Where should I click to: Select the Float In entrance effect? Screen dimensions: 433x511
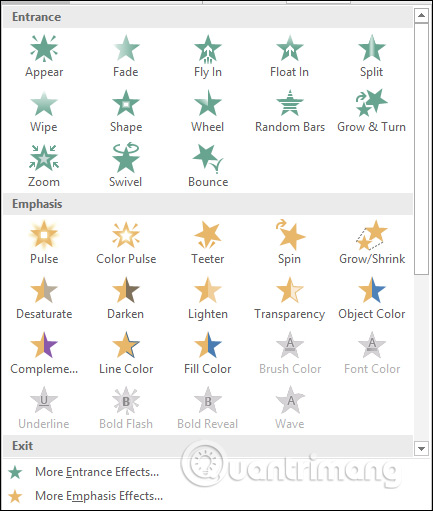289,56
